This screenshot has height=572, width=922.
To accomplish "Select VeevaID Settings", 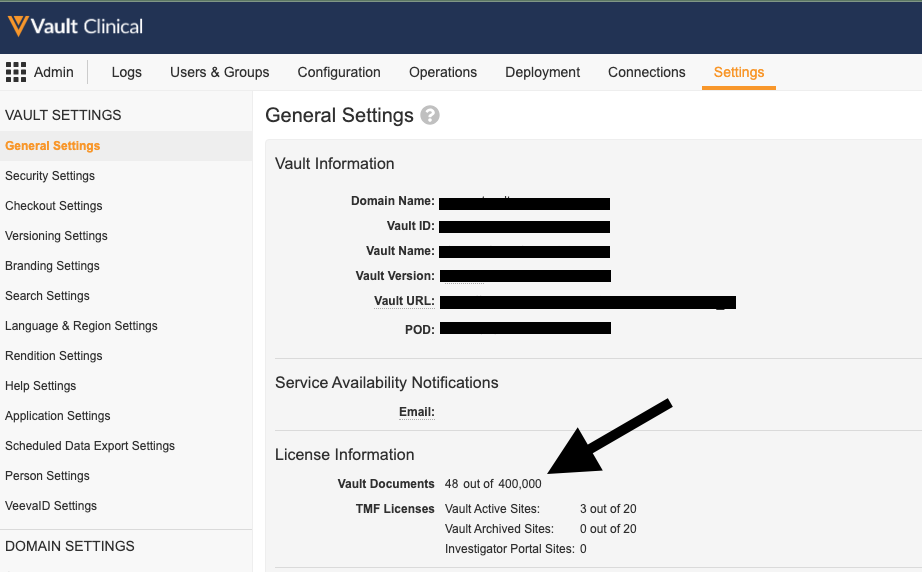I will [51, 506].
